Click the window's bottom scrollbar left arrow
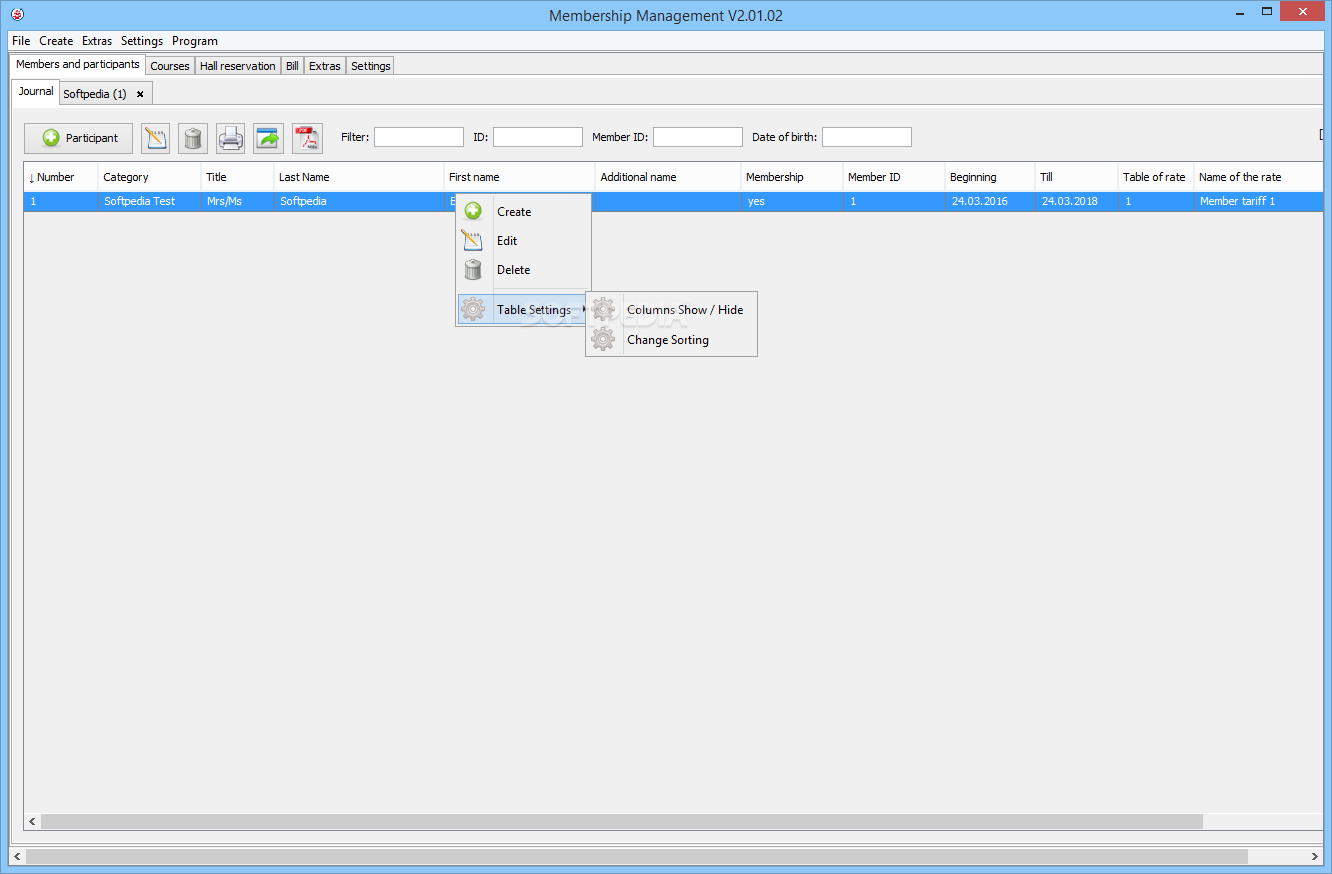The width and height of the screenshot is (1332, 874). click(17, 857)
